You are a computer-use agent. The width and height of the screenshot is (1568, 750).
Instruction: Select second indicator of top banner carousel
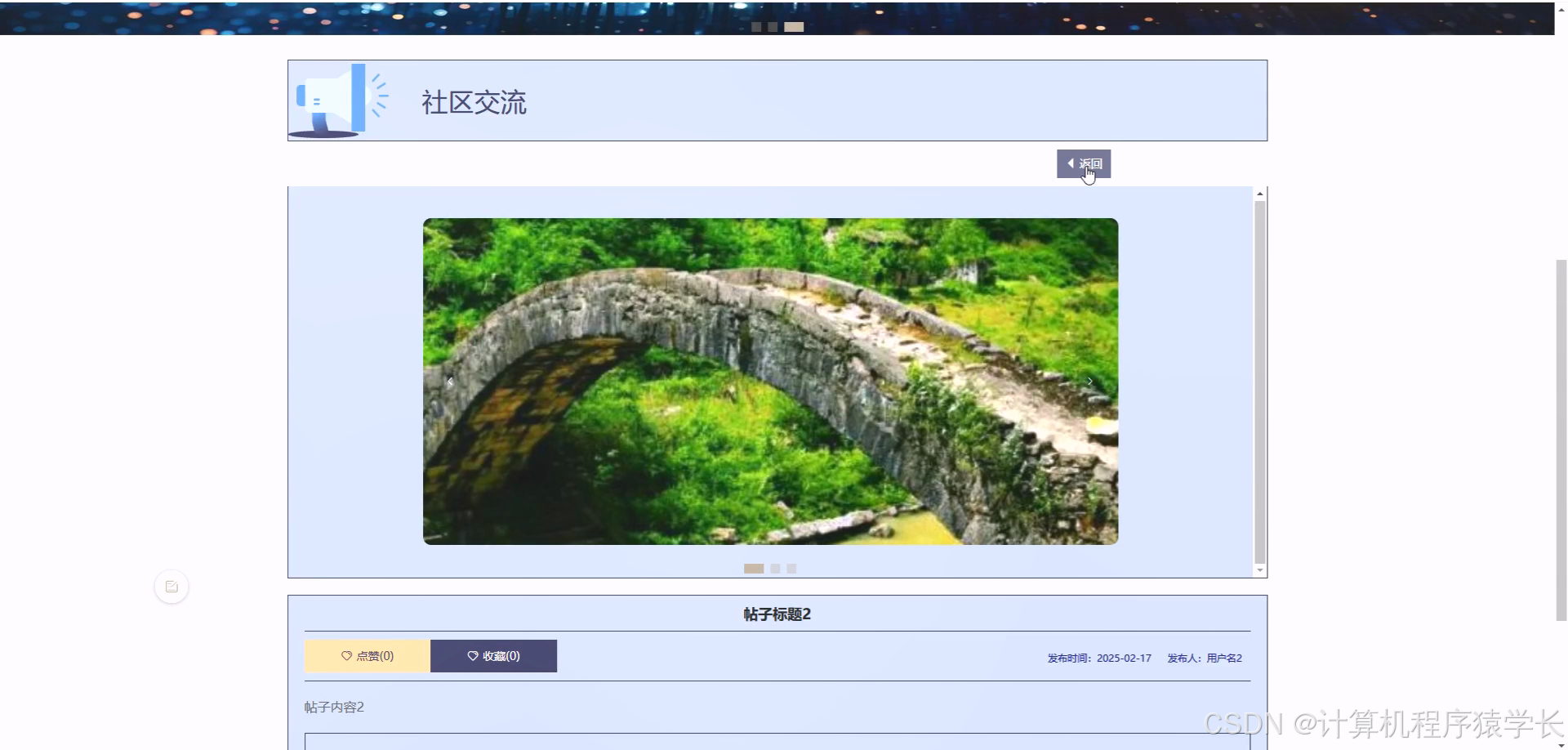(x=773, y=27)
